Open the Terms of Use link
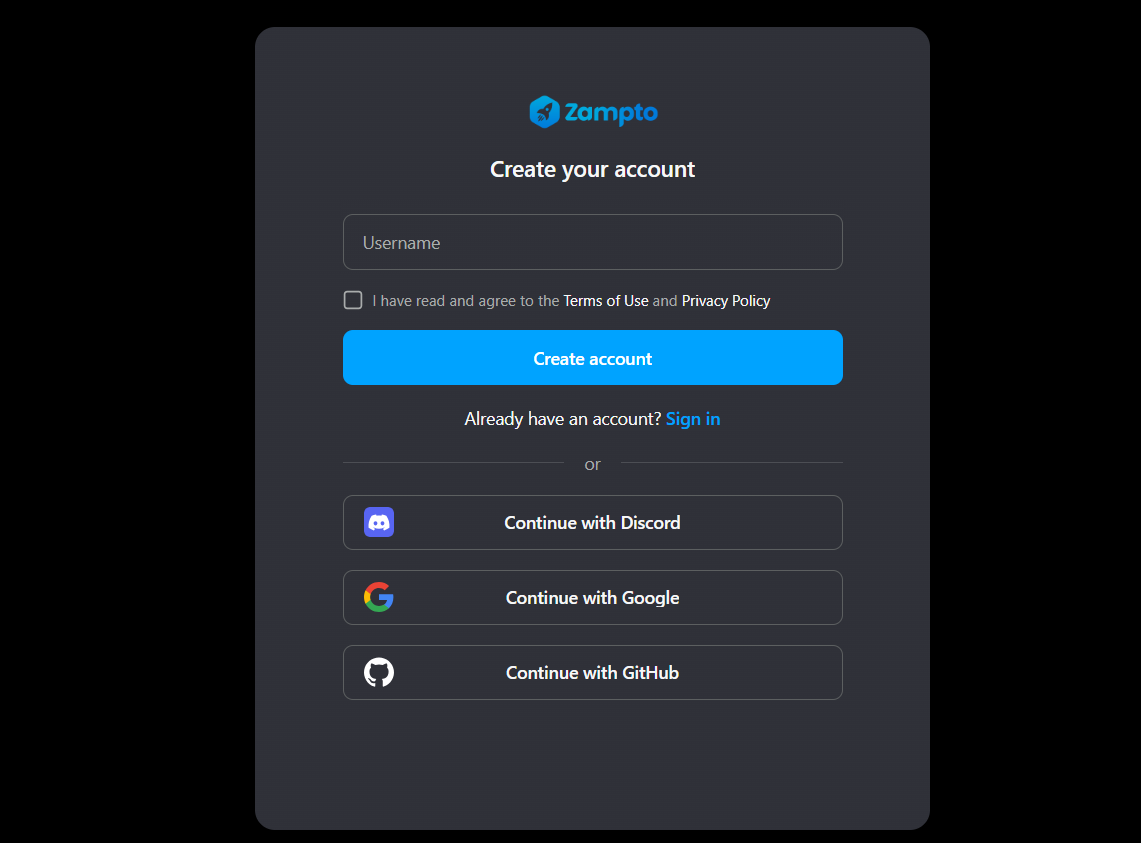Image resolution: width=1141 pixels, height=843 pixels. [x=606, y=301]
